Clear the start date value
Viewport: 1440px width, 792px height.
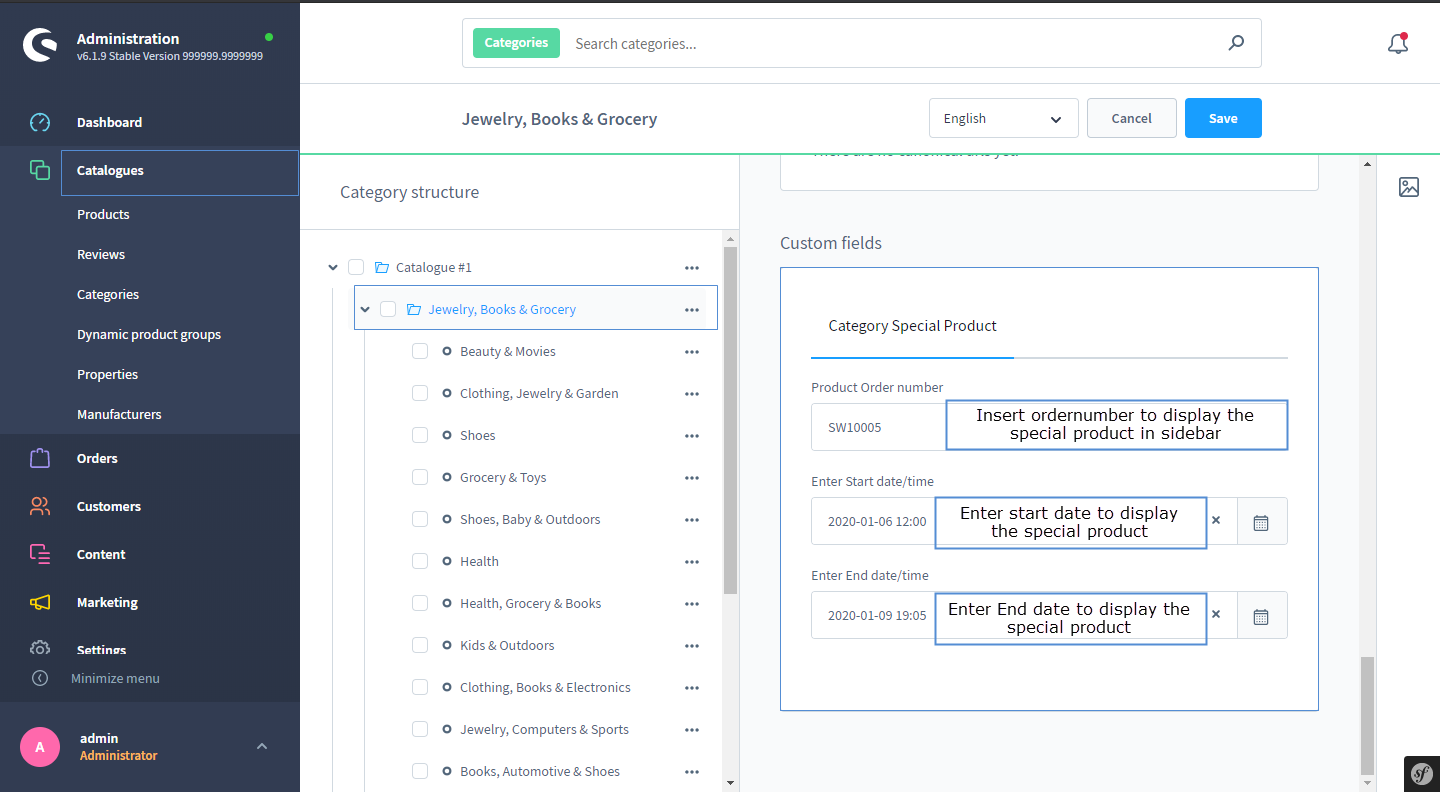point(1216,521)
